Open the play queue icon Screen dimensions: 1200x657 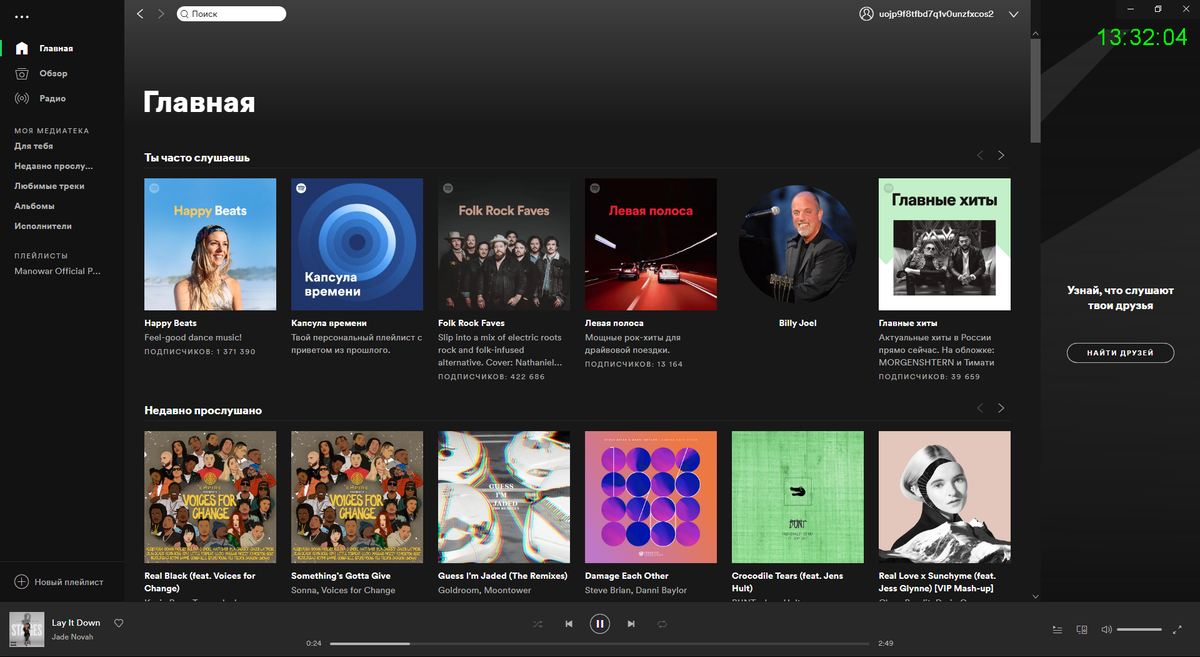click(1058, 630)
